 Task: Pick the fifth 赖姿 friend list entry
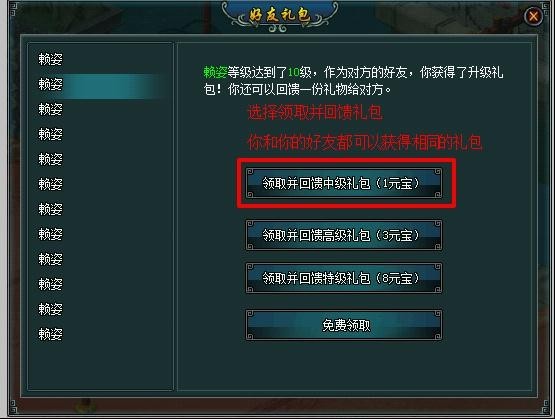tap(50, 159)
